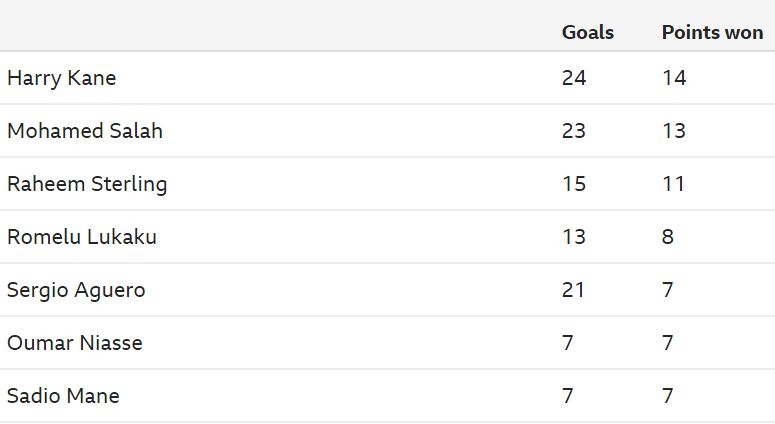The height and width of the screenshot is (424, 775).
Task: Click Mohamed Salah's goals value 23
Action: pyautogui.click(x=574, y=131)
